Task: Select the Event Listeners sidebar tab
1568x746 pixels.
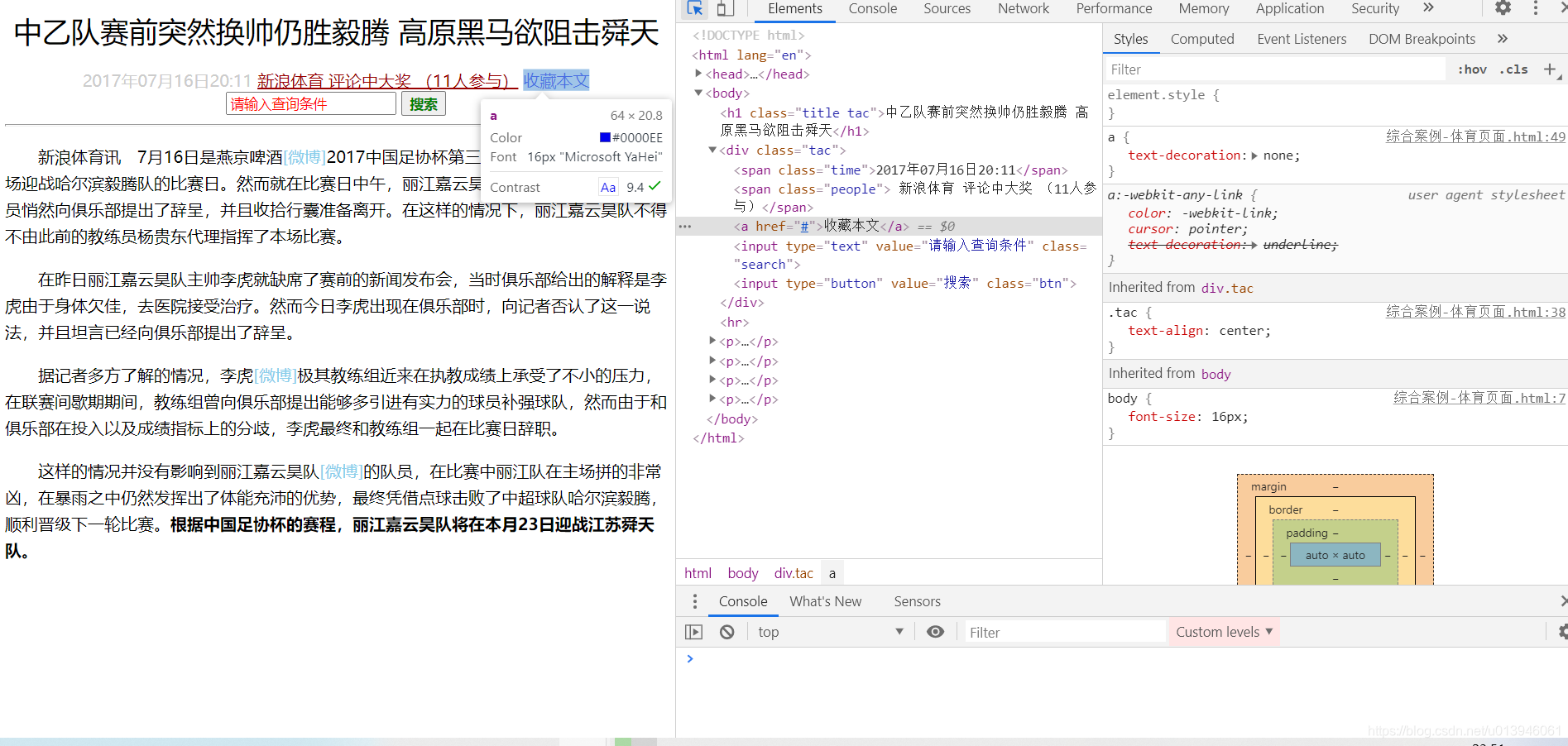Action: [x=1301, y=39]
